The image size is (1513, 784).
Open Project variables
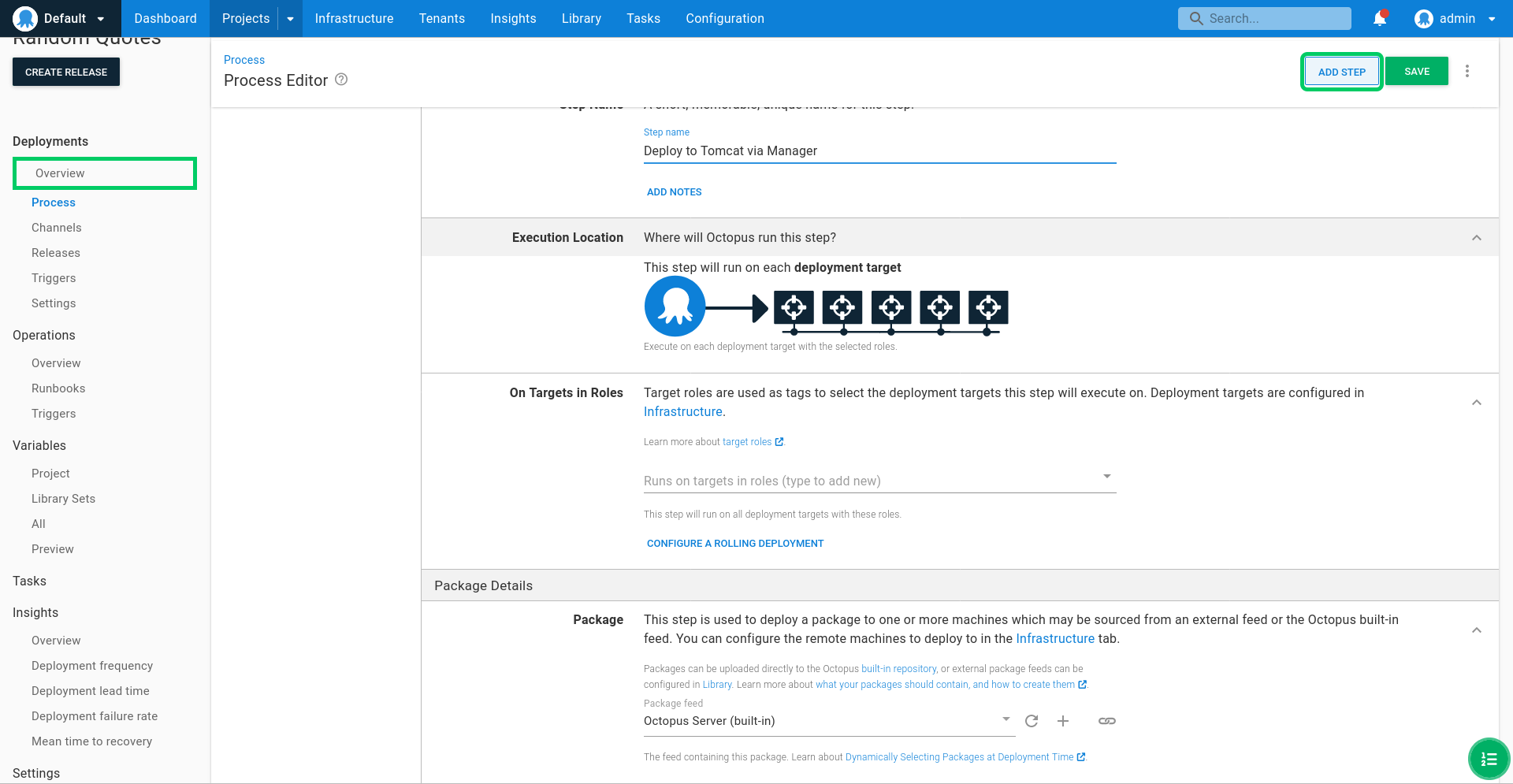[x=50, y=474]
